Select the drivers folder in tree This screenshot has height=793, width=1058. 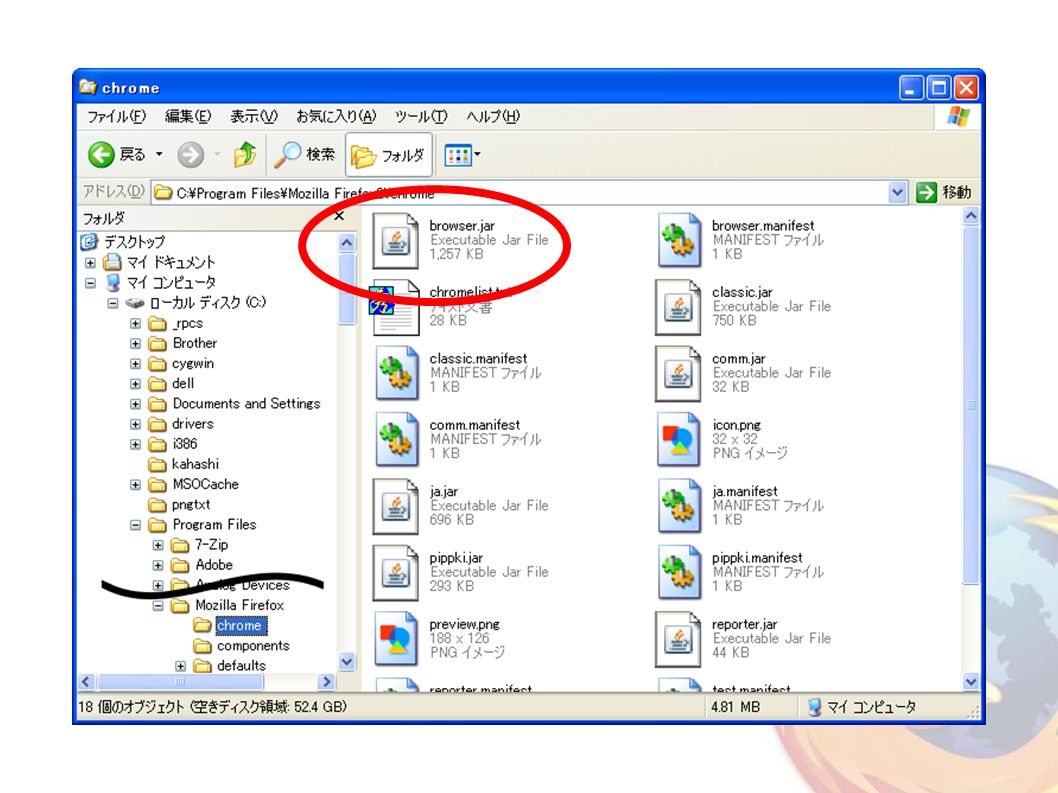click(x=192, y=424)
